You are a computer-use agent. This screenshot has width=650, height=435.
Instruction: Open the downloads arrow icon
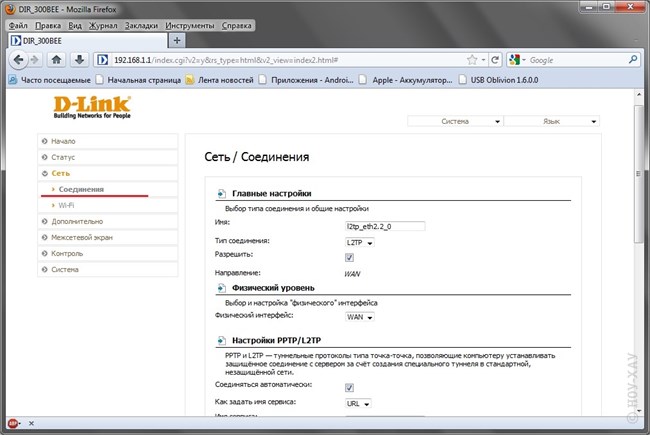79,60
